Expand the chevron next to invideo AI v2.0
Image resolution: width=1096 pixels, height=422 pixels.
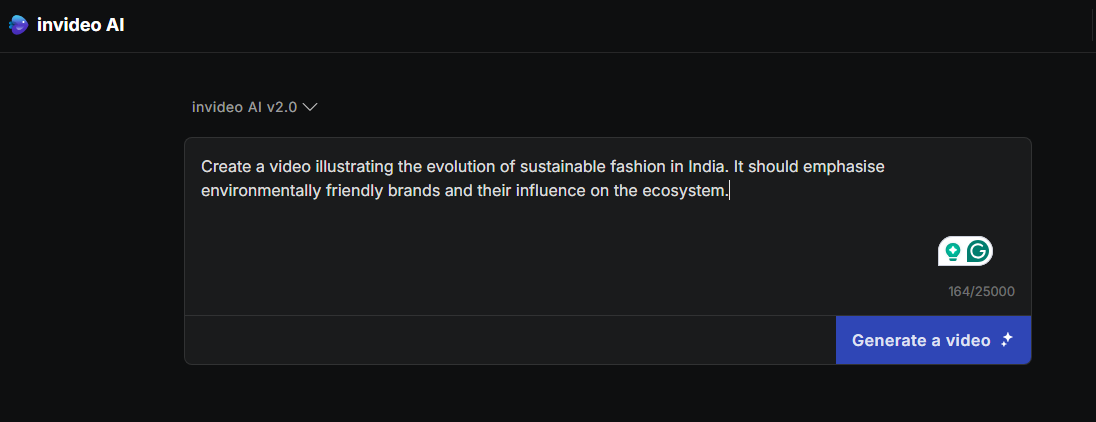310,108
